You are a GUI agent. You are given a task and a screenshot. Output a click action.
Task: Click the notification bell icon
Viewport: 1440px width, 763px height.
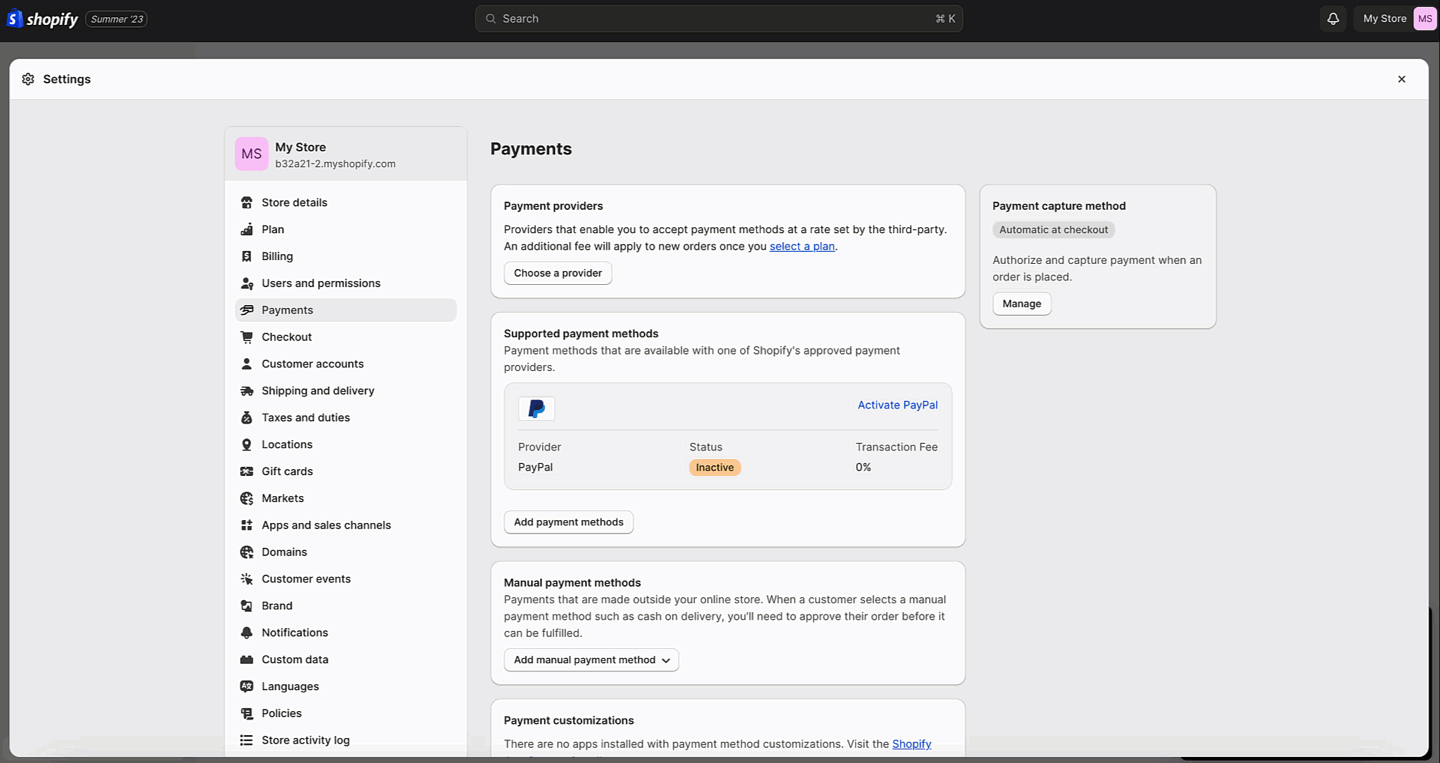[x=1332, y=18]
